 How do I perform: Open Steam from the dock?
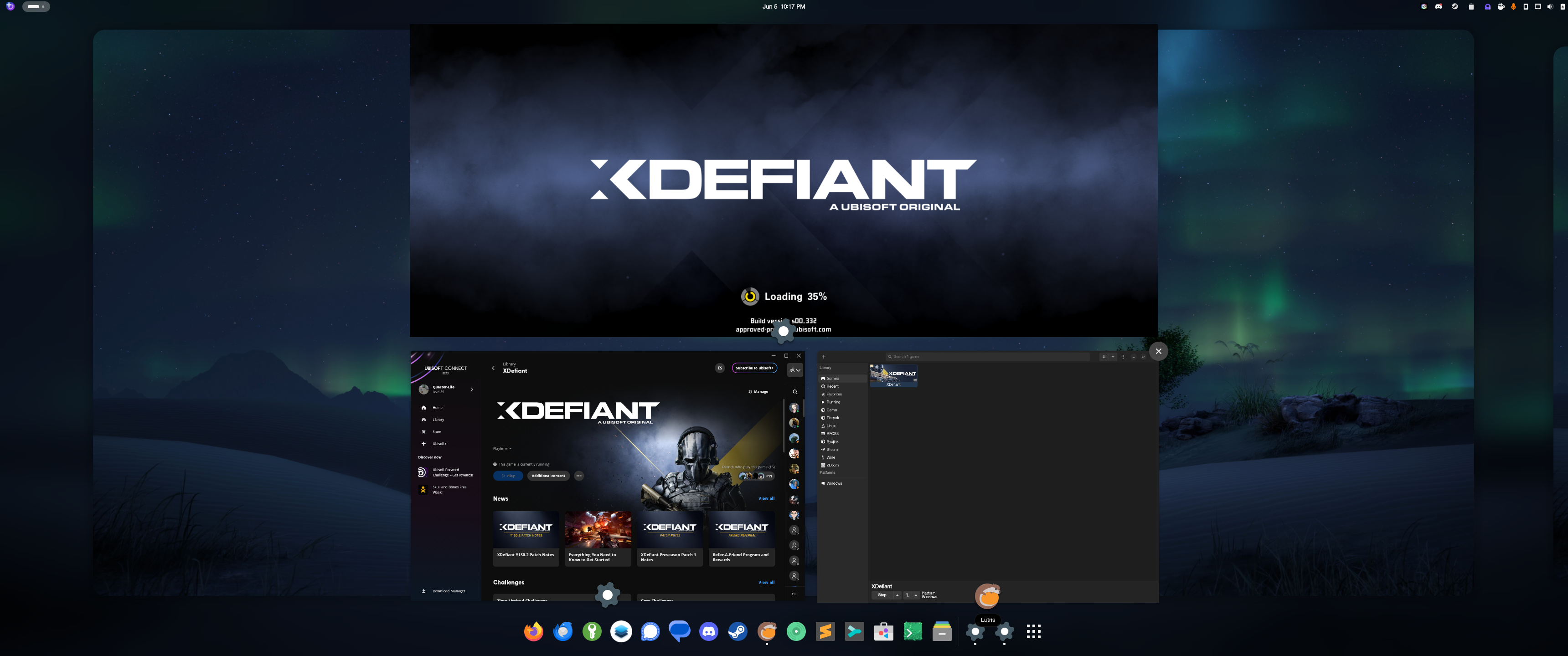click(738, 632)
